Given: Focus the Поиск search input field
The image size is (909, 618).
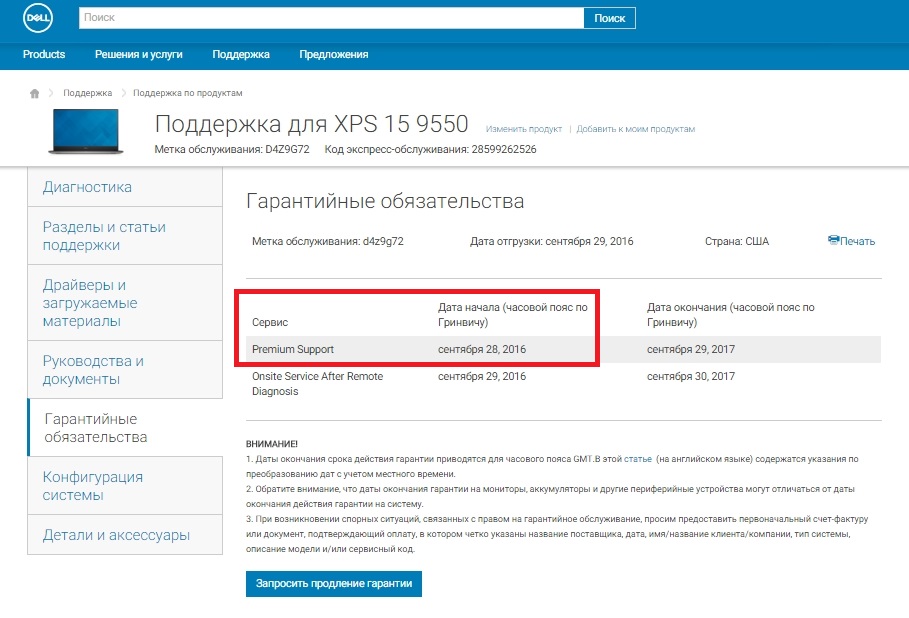Looking at the screenshot, I should pos(331,18).
